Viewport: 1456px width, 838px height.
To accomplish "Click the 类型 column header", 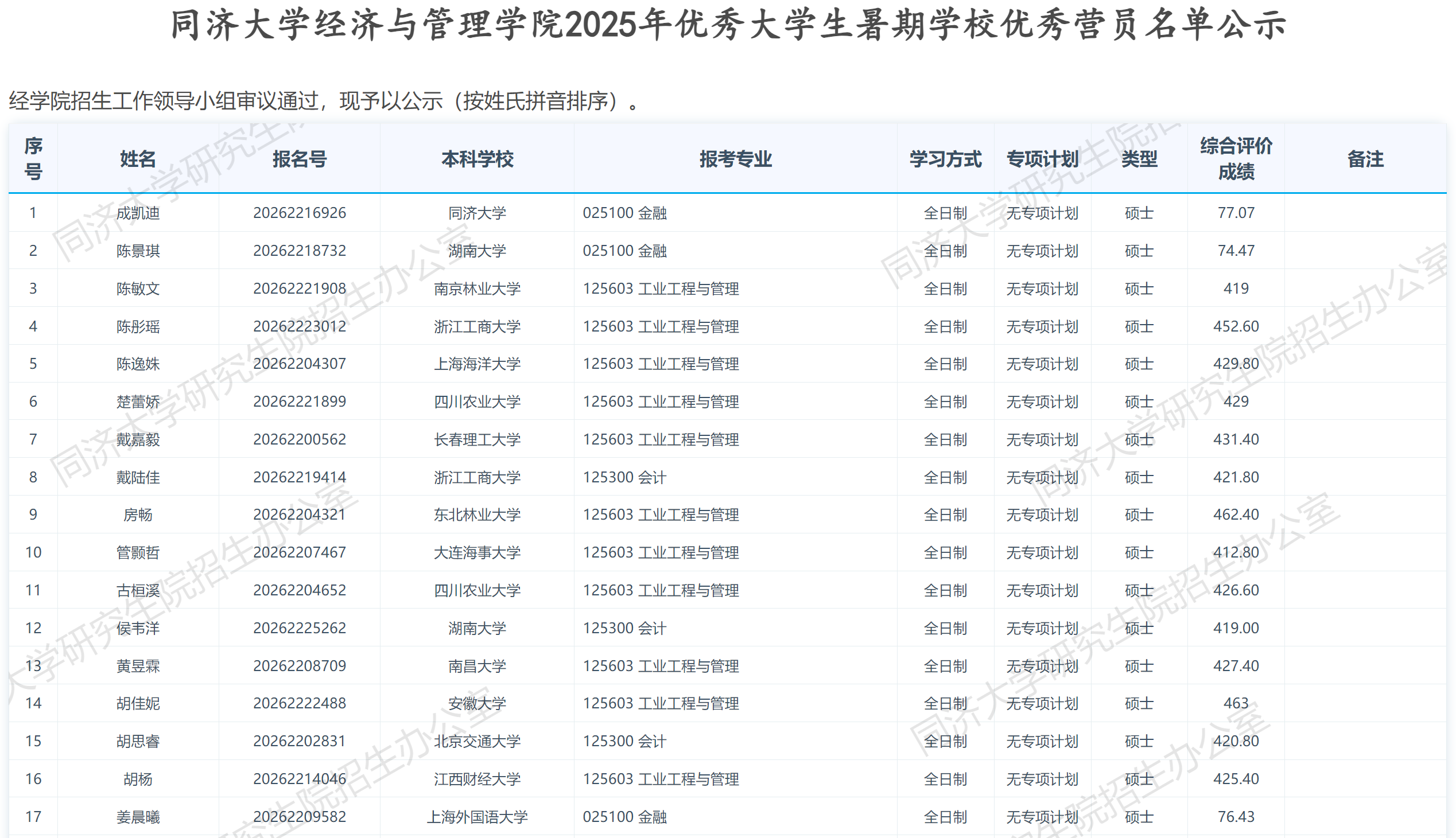I will tap(1139, 159).
